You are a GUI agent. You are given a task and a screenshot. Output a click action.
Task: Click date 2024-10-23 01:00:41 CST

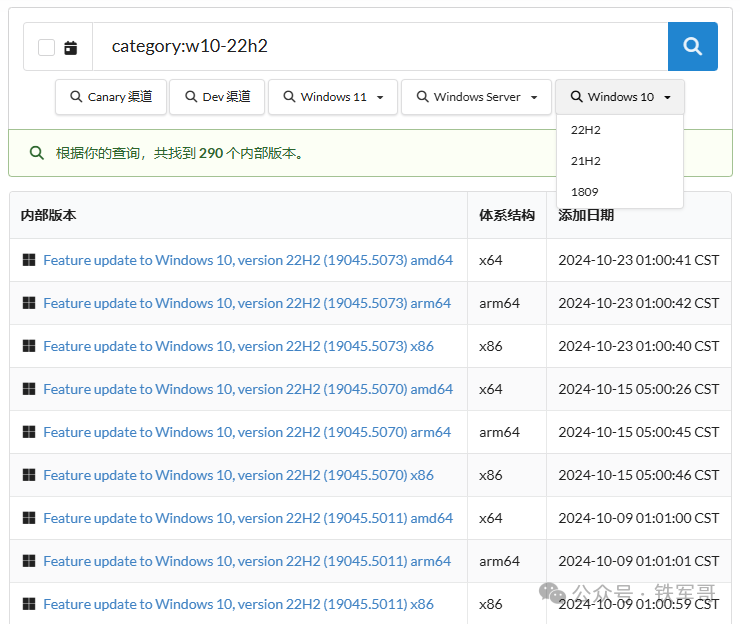639,260
